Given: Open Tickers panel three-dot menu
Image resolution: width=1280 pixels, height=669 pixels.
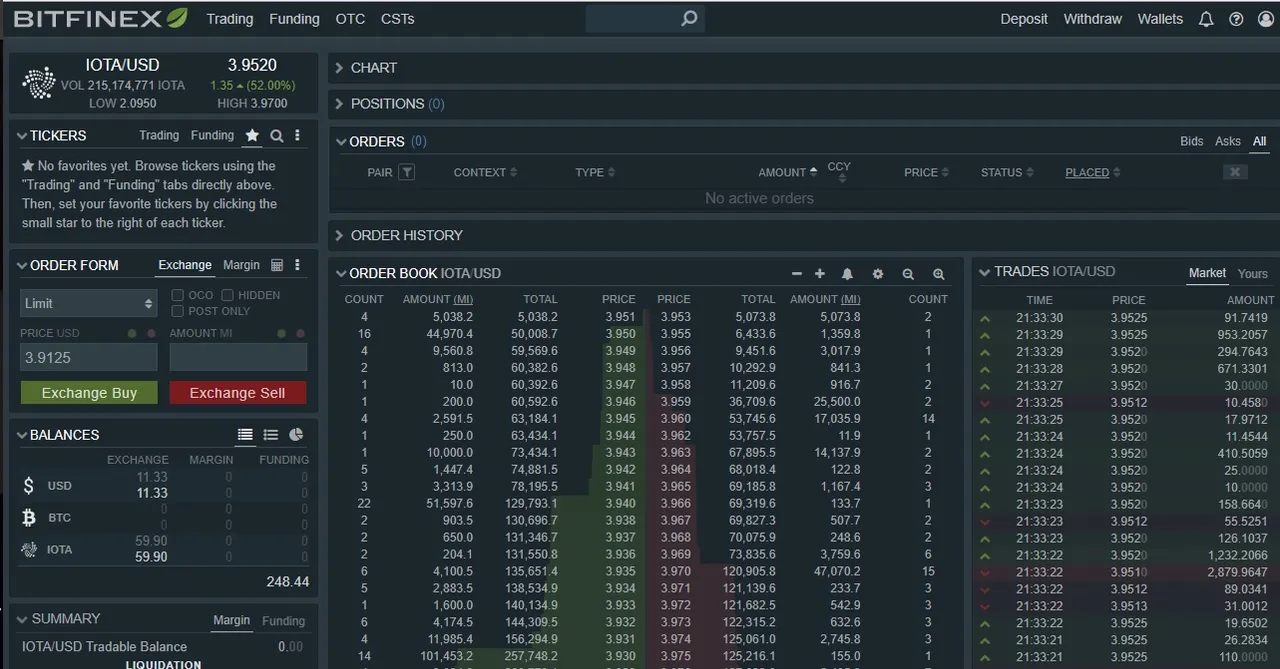Looking at the screenshot, I should (x=297, y=135).
